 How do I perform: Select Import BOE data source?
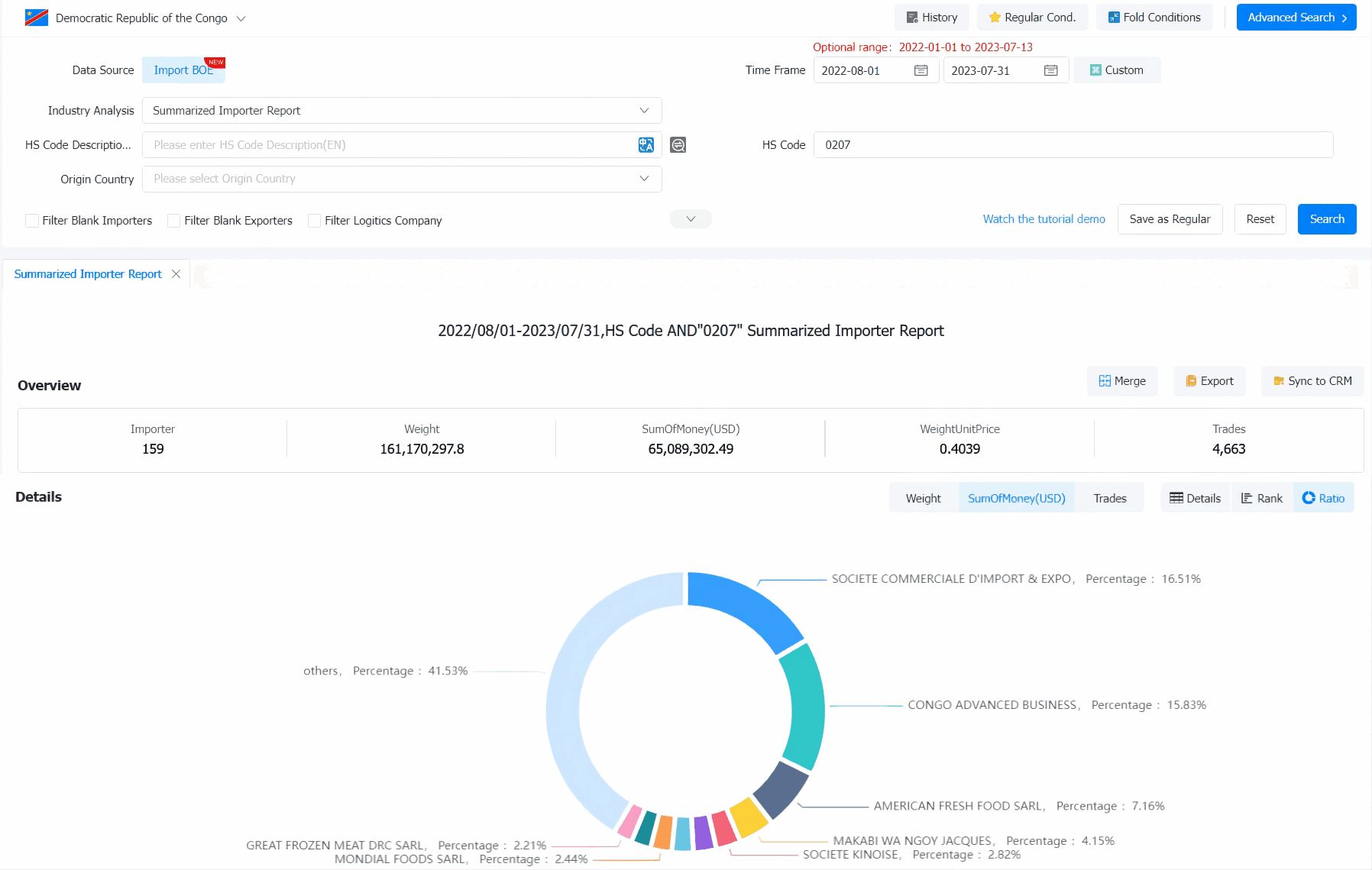tap(183, 70)
